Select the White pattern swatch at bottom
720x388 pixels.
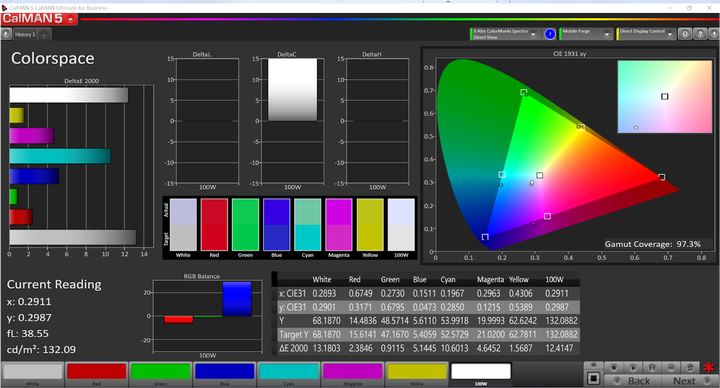(x=33, y=371)
